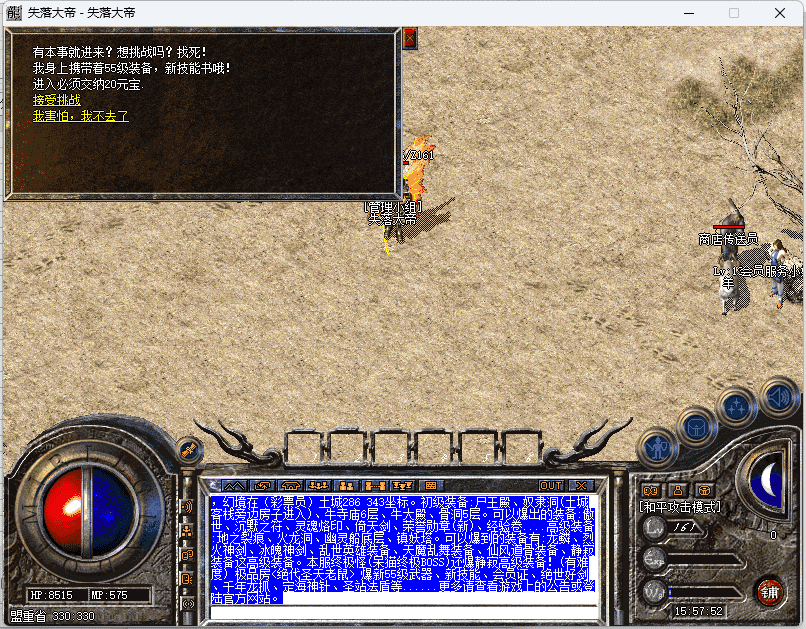806x629 pixels.
Task: Close the 失落大帝 game window
Action: point(779,13)
